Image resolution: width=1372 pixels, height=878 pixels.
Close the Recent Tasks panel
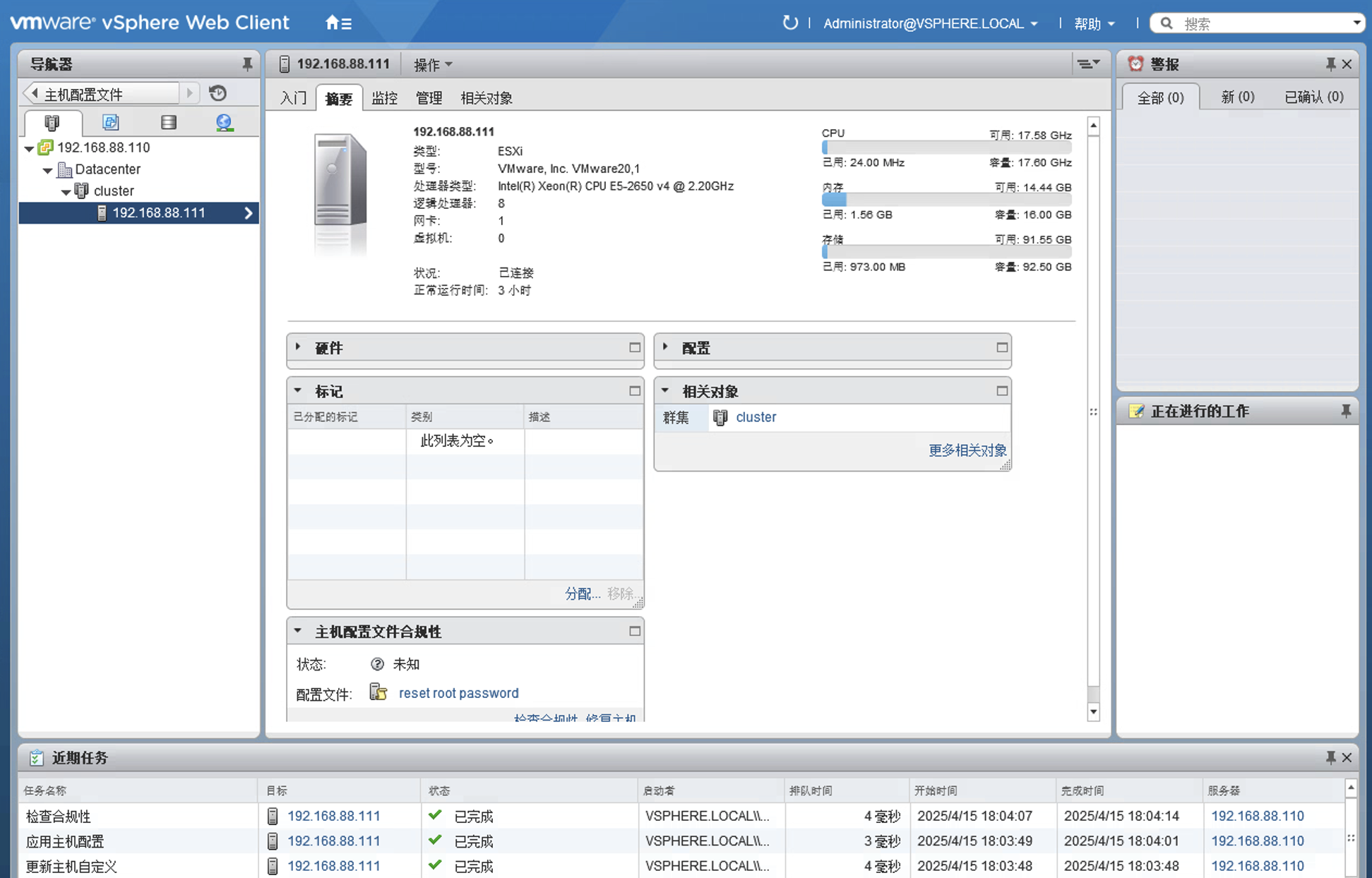pyautogui.click(x=1347, y=757)
